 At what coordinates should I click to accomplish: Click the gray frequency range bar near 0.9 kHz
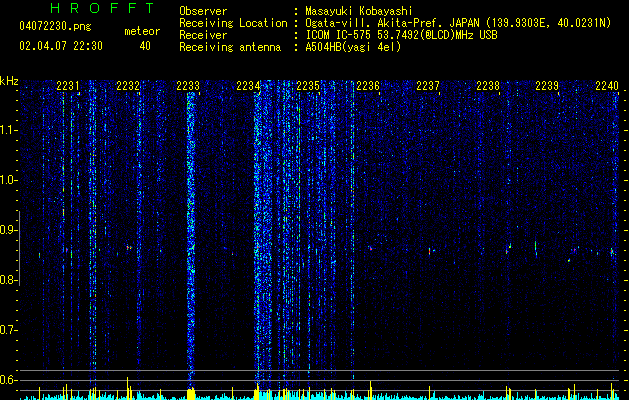[19, 248]
